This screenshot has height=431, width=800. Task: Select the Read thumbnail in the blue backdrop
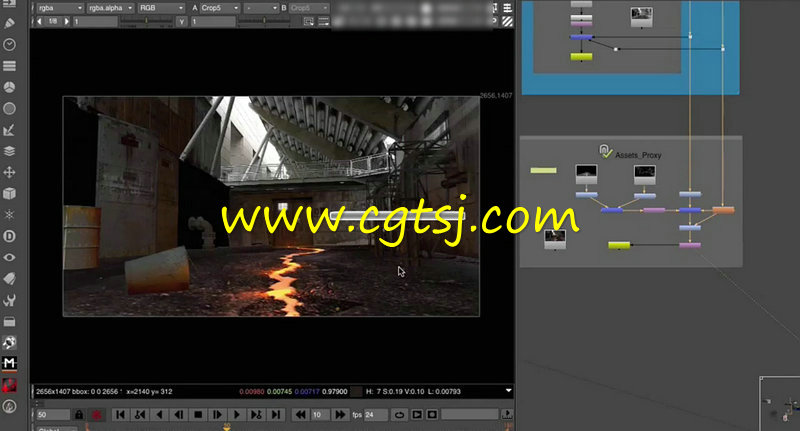click(x=641, y=16)
